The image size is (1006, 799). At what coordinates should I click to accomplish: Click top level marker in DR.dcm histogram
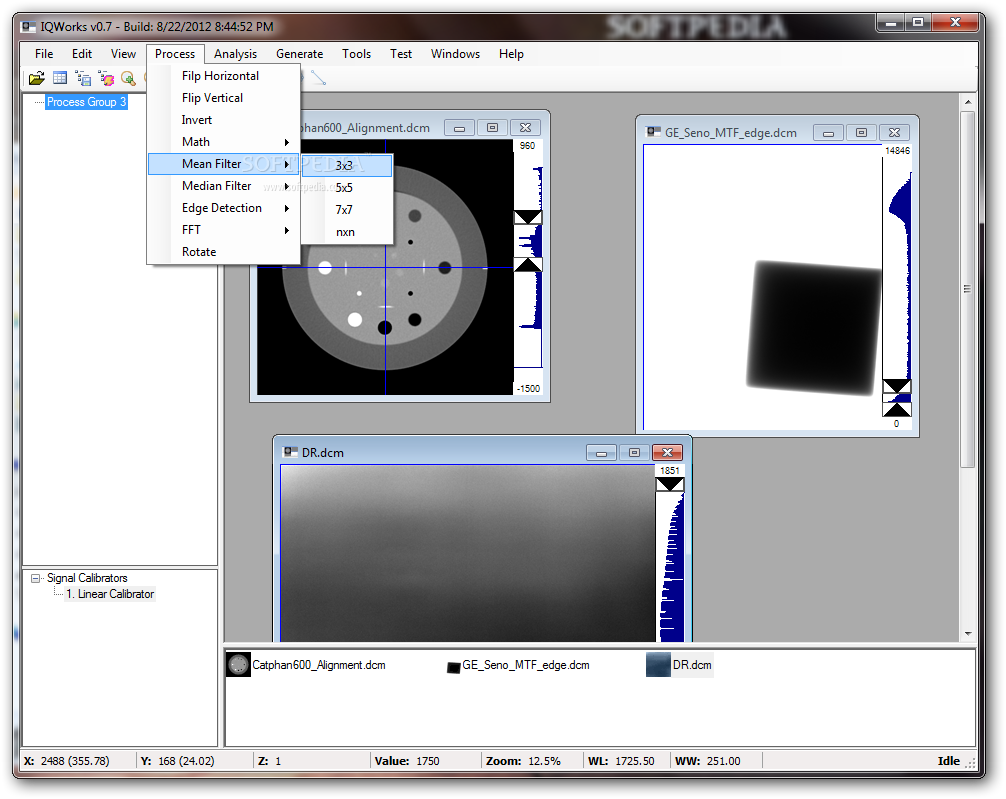point(670,485)
